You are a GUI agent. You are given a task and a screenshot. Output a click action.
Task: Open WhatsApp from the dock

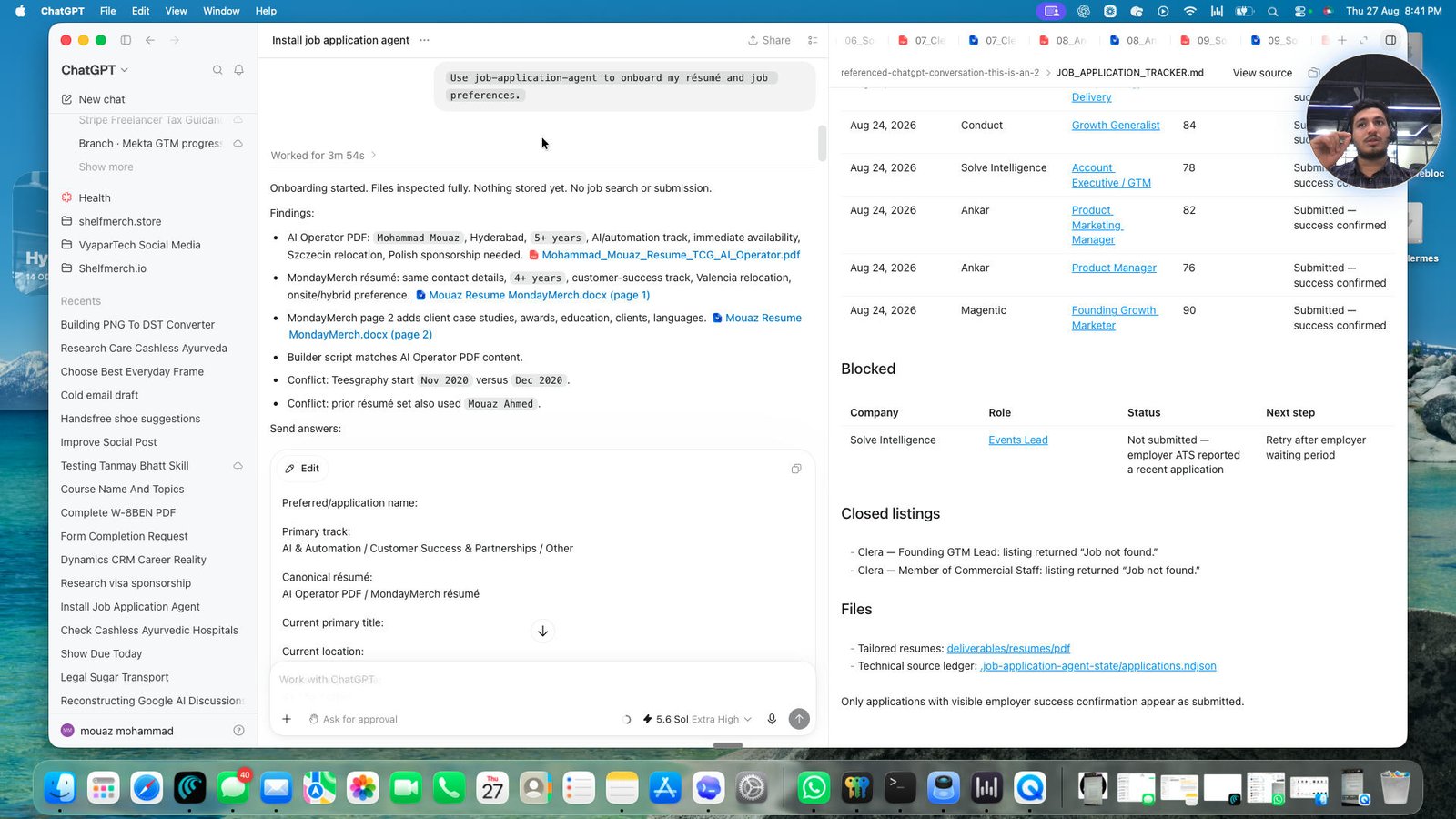pyautogui.click(x=814, y=787)
